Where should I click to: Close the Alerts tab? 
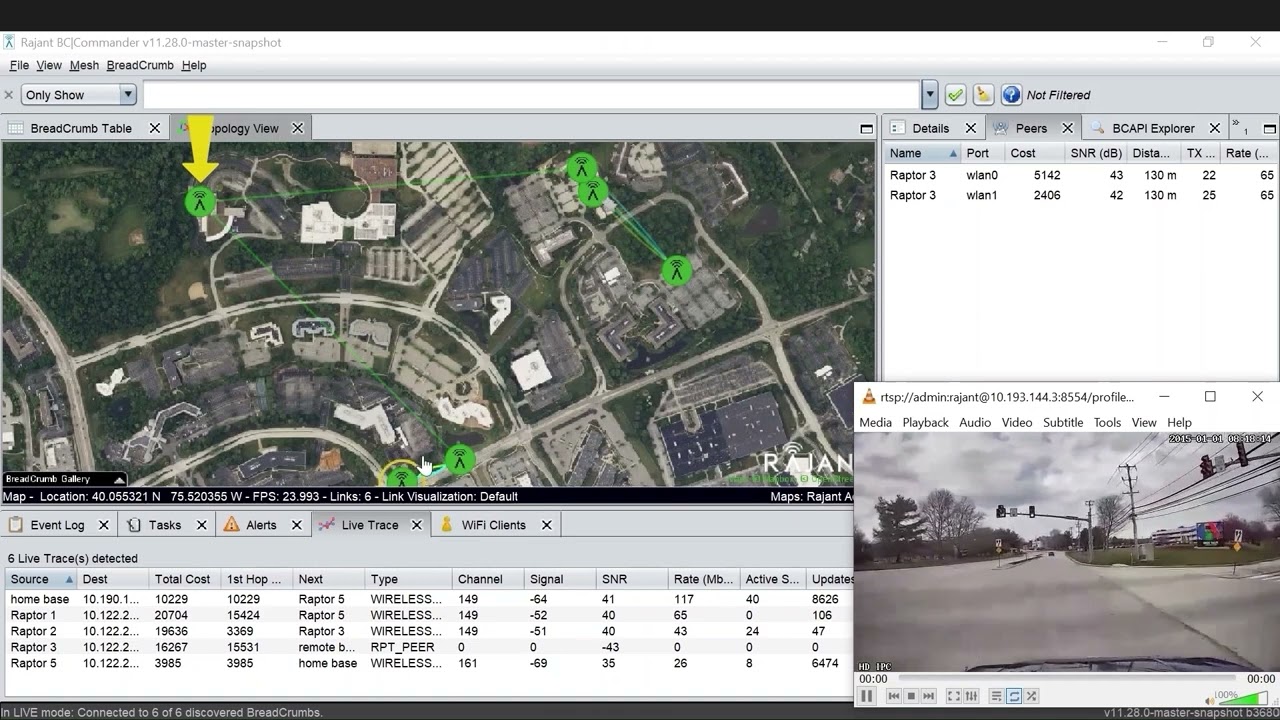[x=296, y=525]
